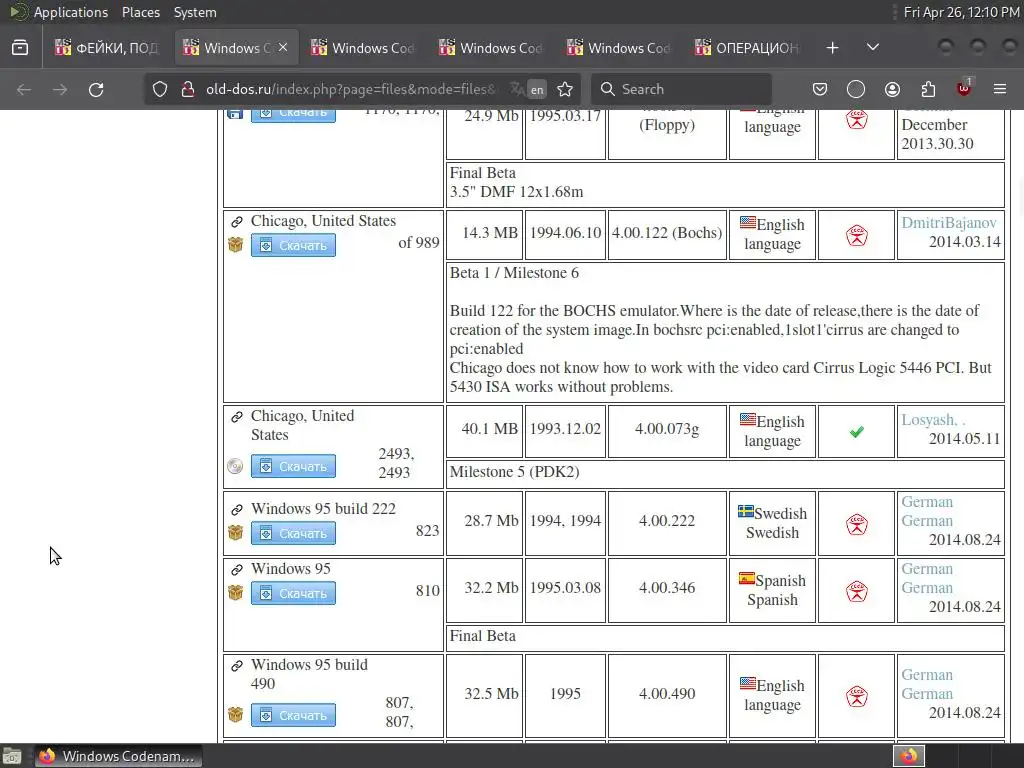Click the Spanish flag next to Spanish
Viewport: 1024px width, 768px height.
click(746, 578)
